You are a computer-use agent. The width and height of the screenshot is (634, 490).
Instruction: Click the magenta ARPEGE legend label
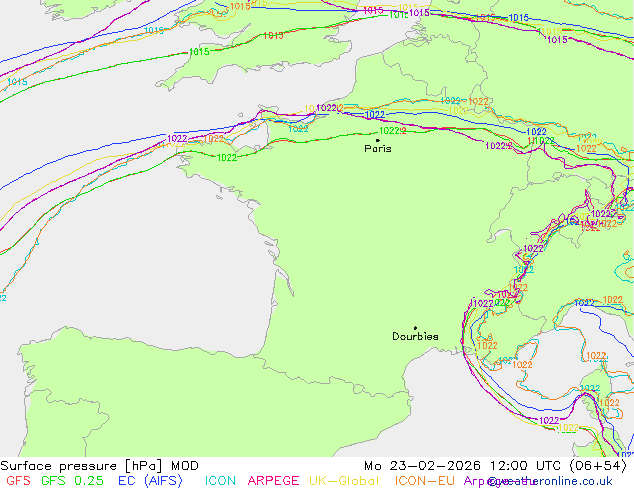pyautogui.click(x=273, y=481)
